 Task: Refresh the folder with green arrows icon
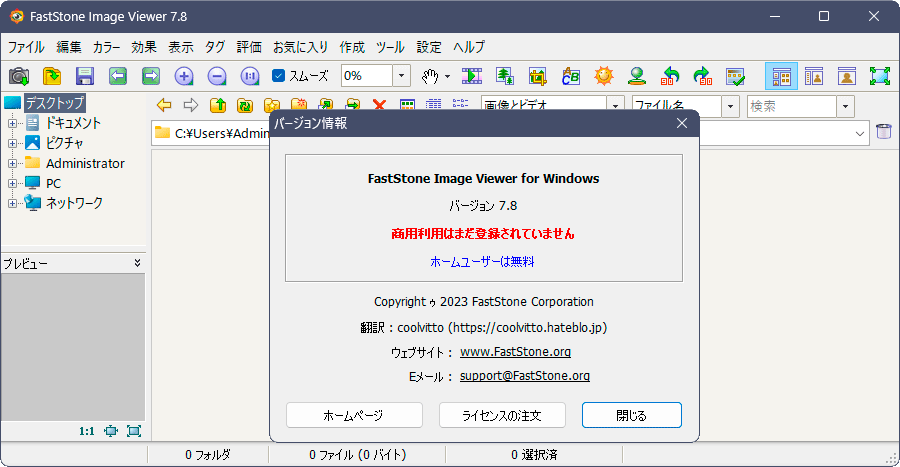tap(245, 105)
